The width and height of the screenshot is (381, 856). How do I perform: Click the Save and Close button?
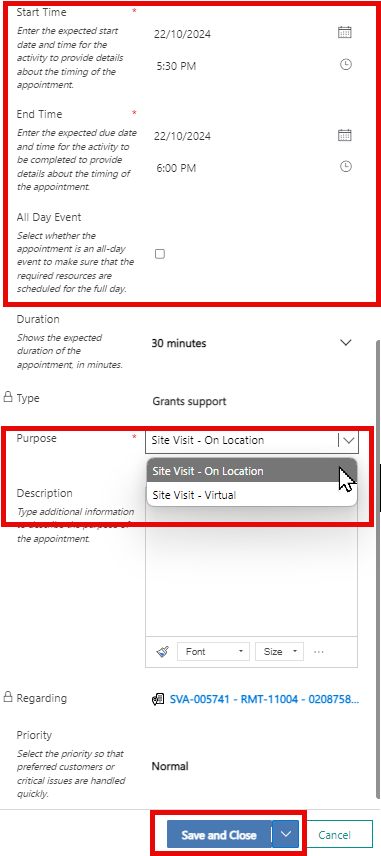219,835
